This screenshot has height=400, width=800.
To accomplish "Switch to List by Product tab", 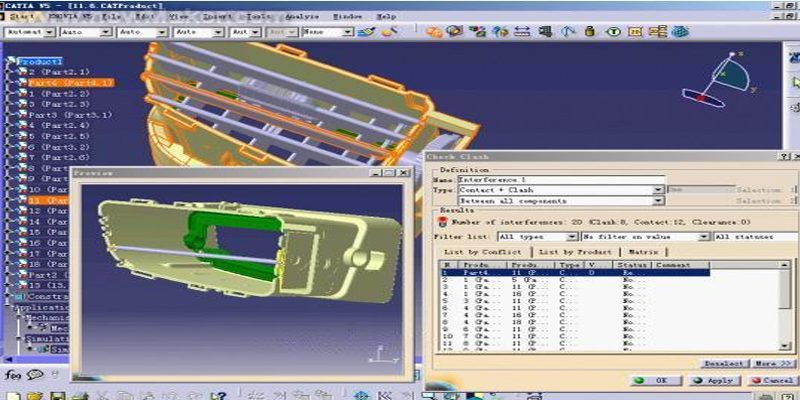I will [577, 252].
